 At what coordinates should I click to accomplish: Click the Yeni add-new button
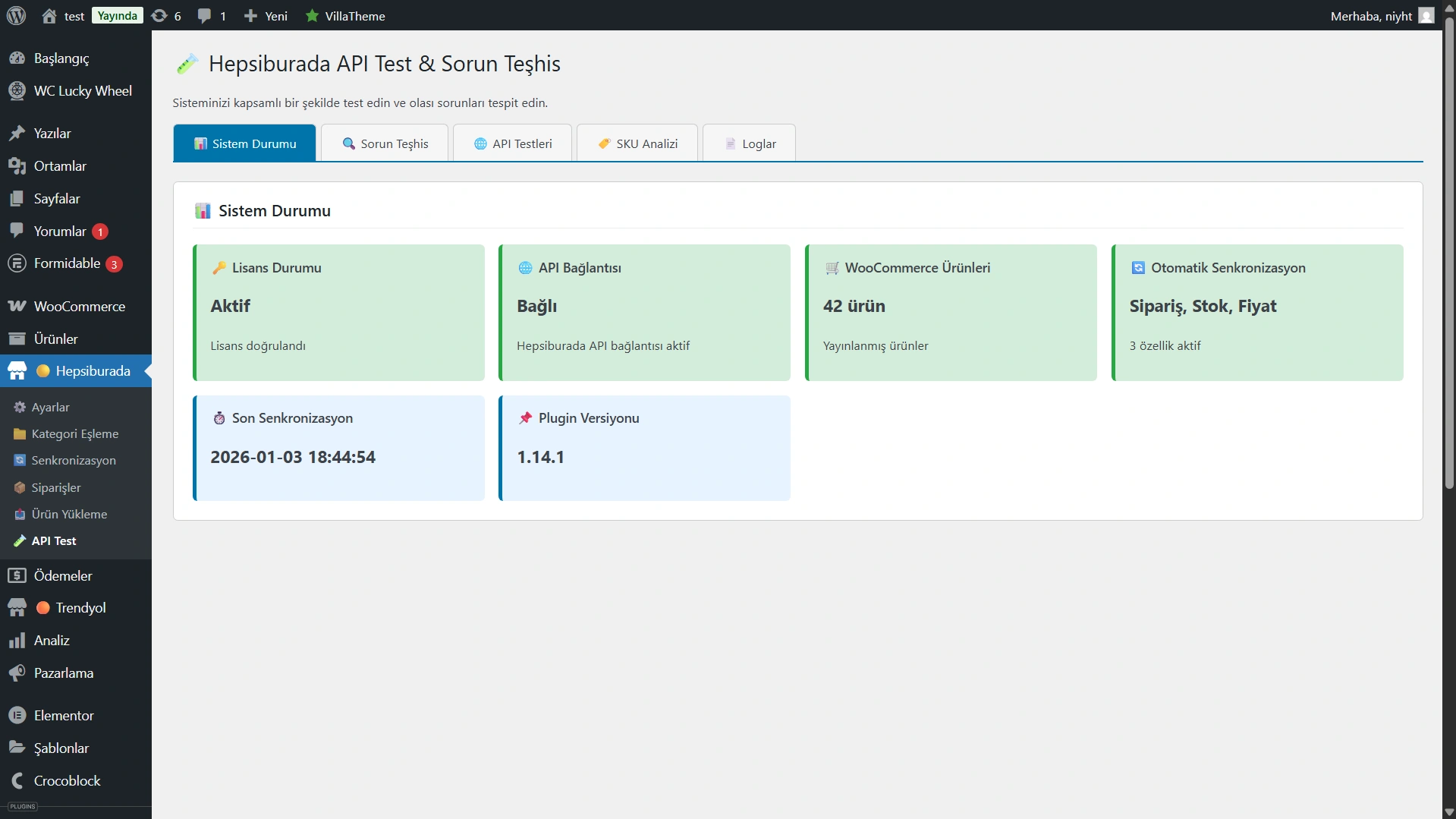[x=266, y=15]
